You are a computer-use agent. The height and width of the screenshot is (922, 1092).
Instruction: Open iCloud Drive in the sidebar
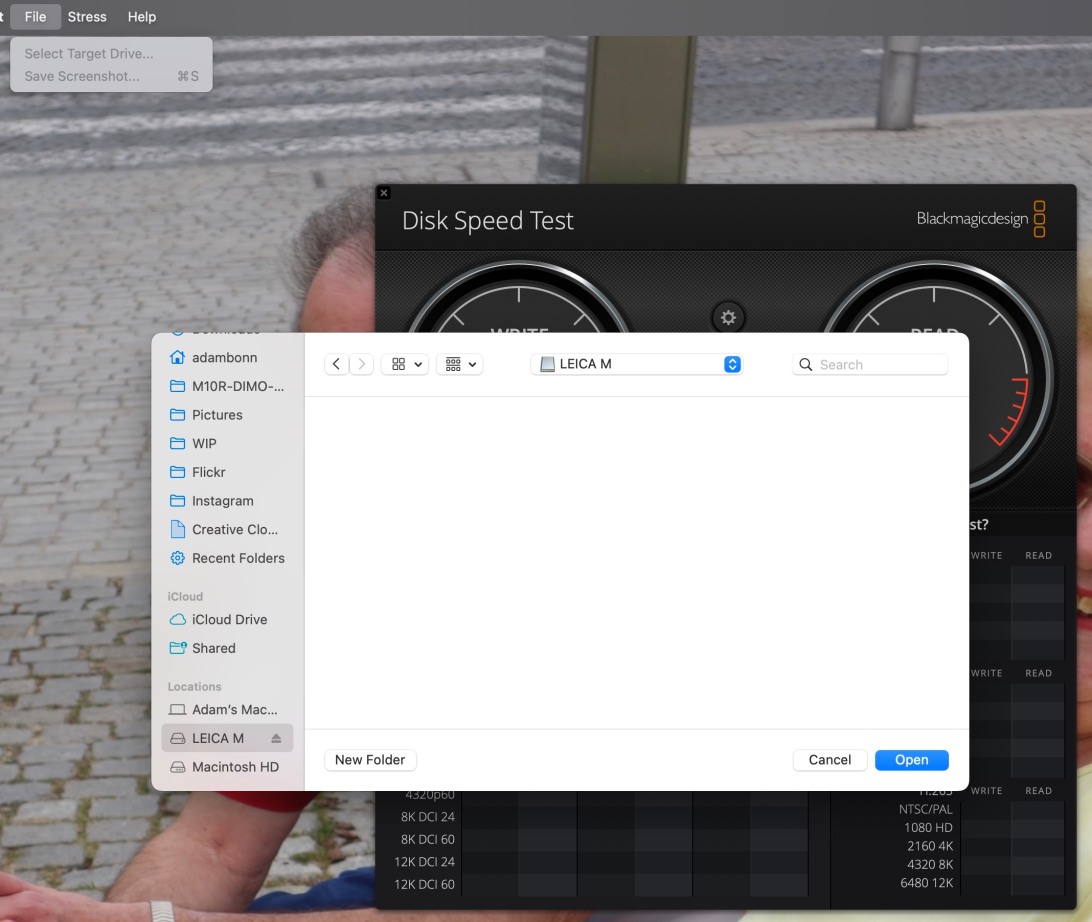click(229, 620)
